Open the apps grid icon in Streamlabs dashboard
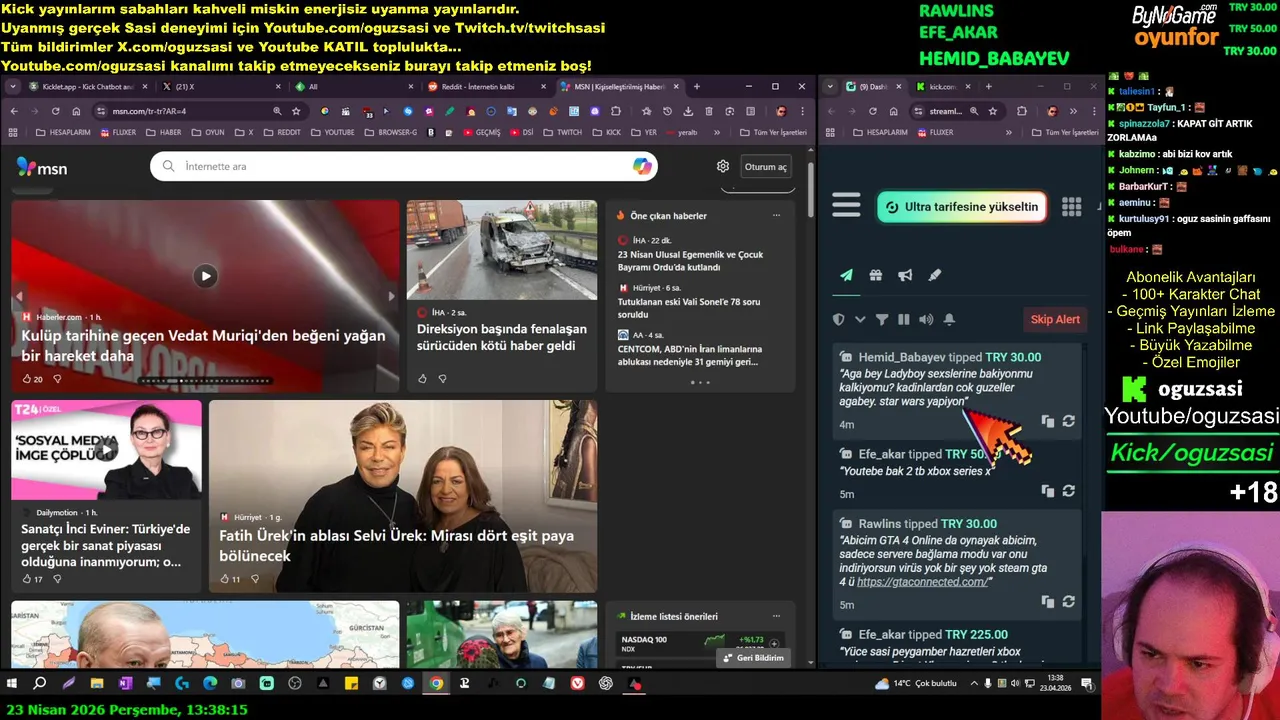The width and height of the screenshot is (1280, 720). coord(1071,206)
